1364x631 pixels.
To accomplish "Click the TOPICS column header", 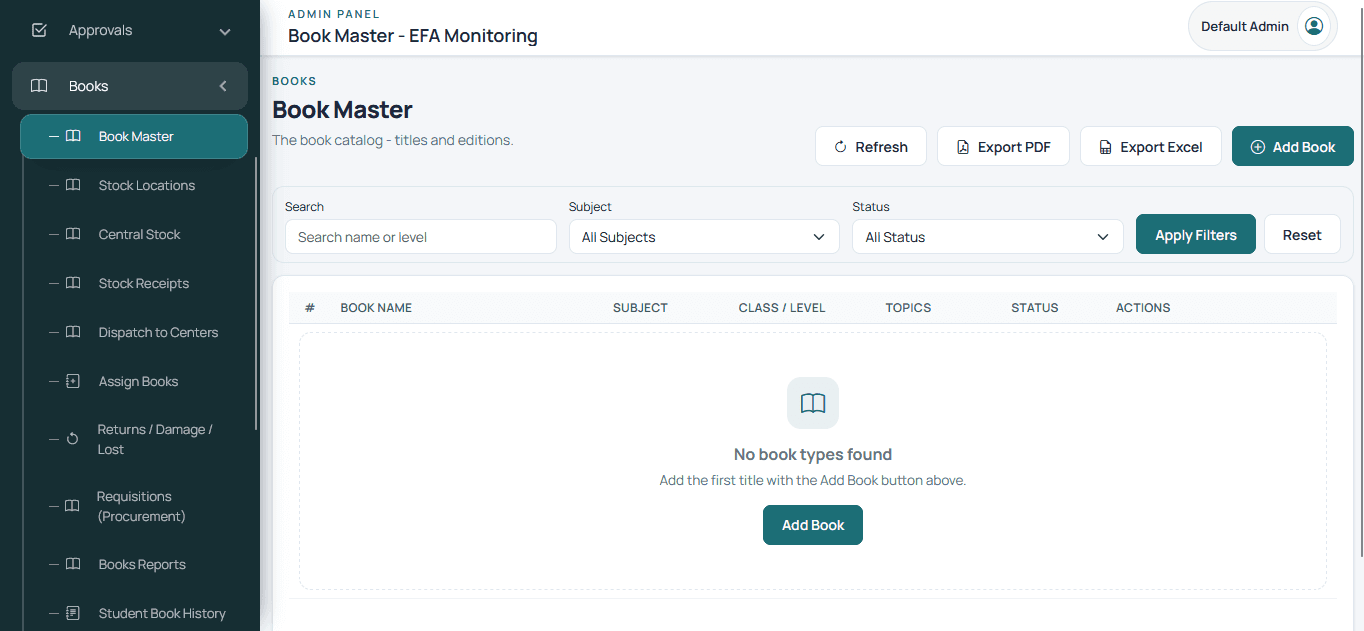I will [x=908, y=308].
